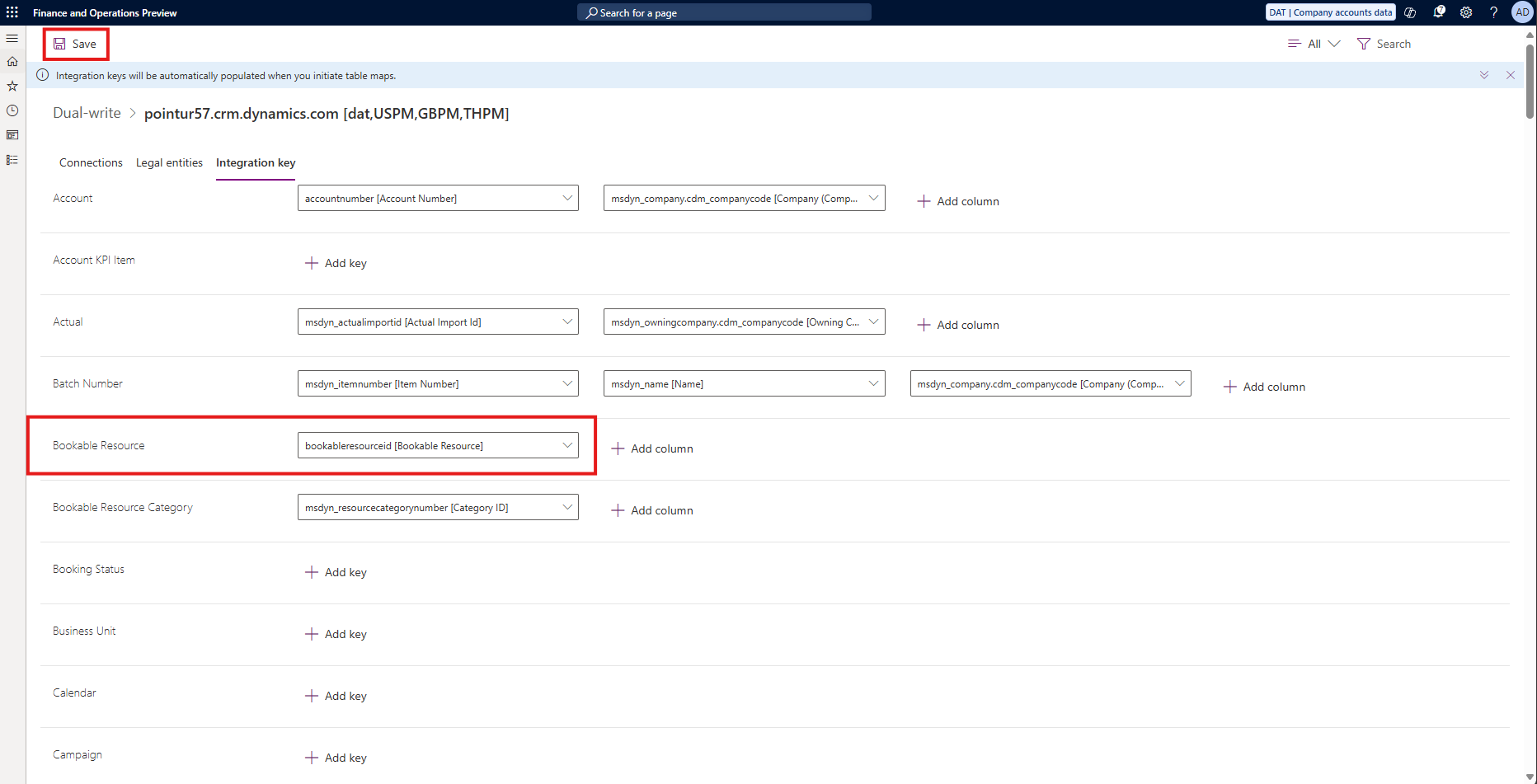Open the accountnumber dropdown for Account
Image resolution: width=1537 pixels, height=784 pixels.
[567, 198]
